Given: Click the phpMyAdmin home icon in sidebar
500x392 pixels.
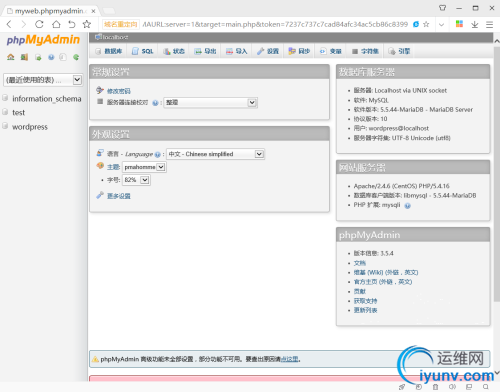Looking at the screenshot, I should click(11, 57).
